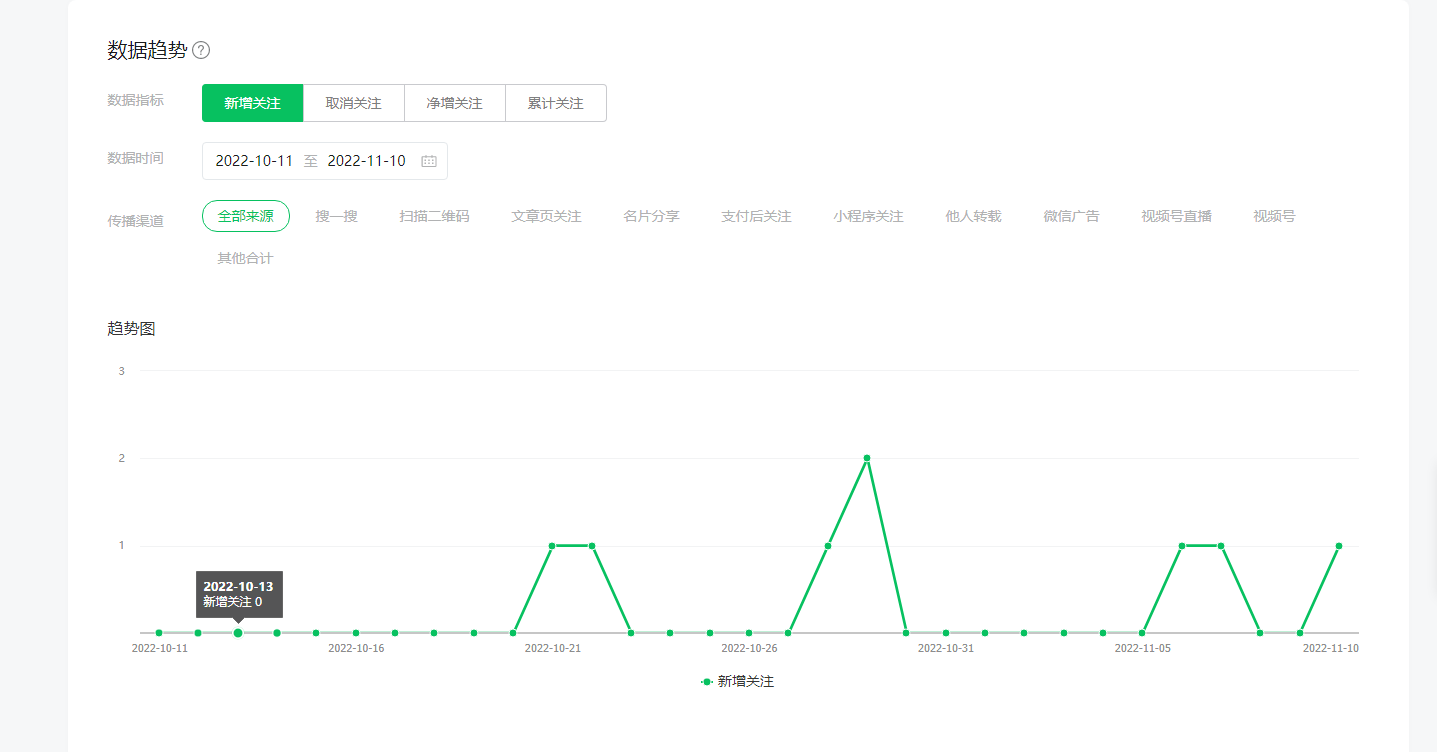Screen dimensions: 1437x752
Task: Choose the 文章页关注 channel
Action: coord(546,216)
